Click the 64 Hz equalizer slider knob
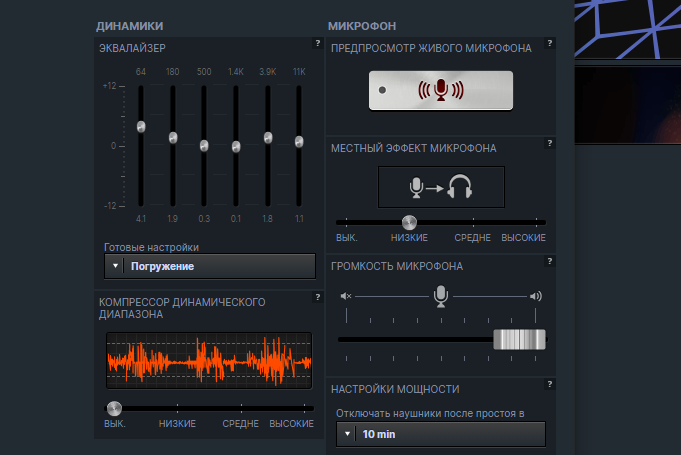Image resolution: width=681 pixels, height=455 pixels. 141,127
